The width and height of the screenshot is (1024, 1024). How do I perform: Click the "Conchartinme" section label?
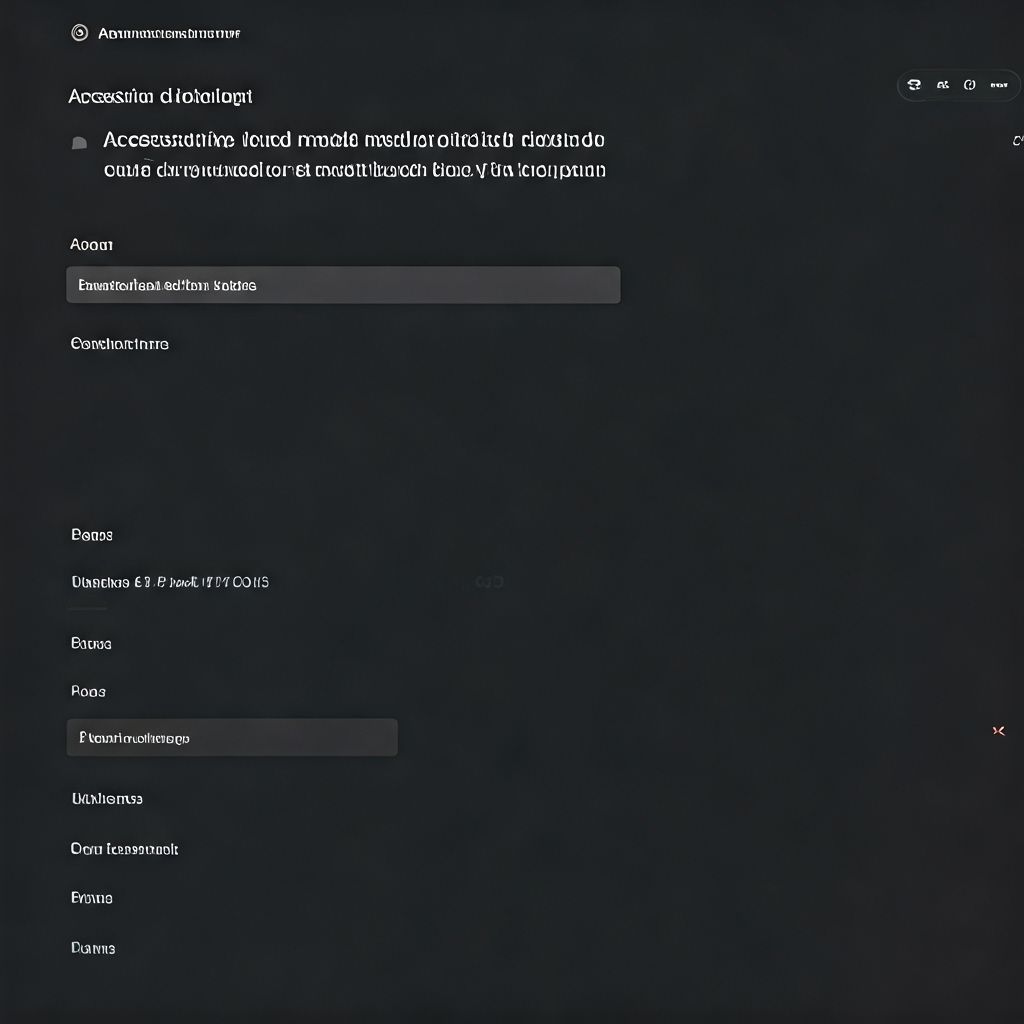click(120, 344)
